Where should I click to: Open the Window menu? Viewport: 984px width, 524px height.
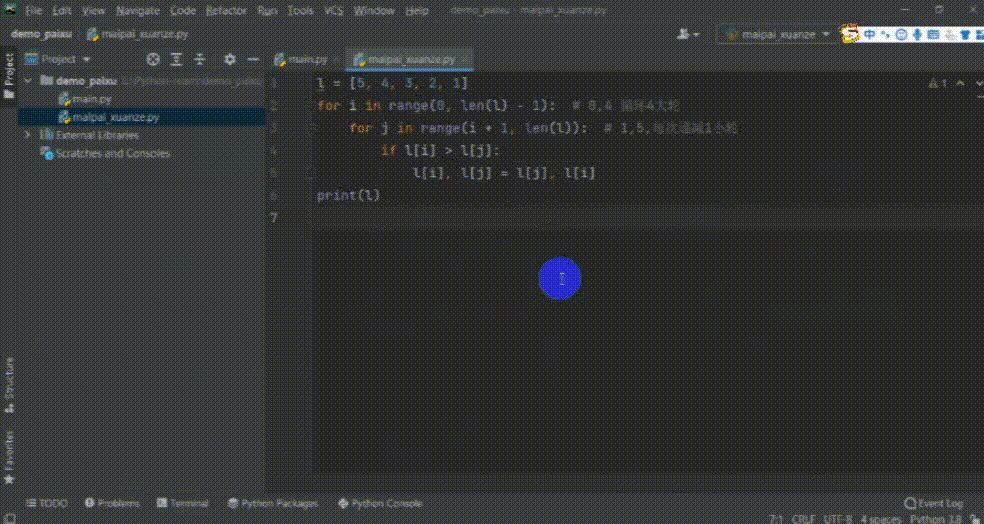[374, 11]
